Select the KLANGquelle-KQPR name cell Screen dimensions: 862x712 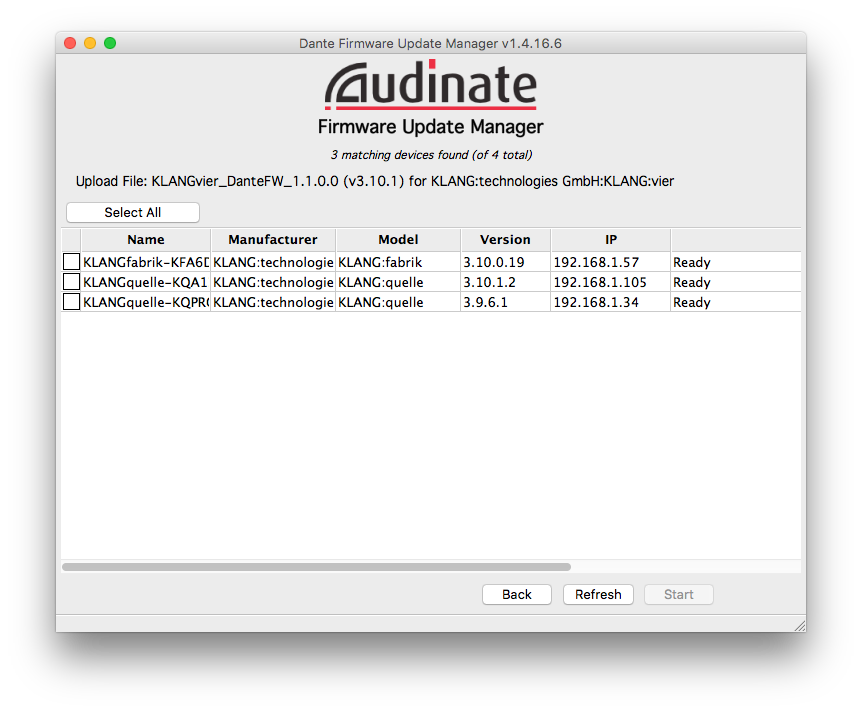(146, 302)
